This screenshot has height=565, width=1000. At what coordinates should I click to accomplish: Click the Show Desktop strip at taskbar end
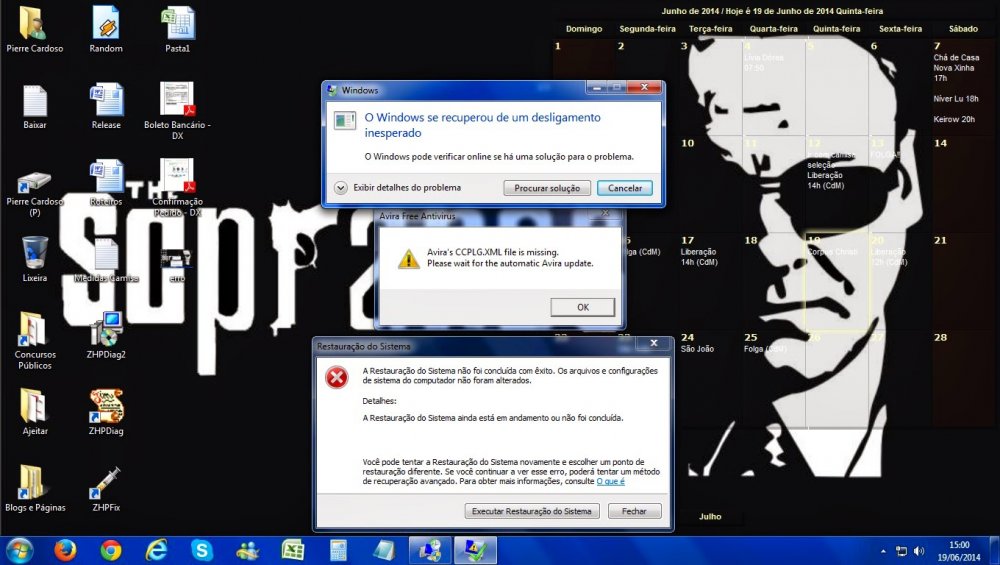coord(994,551)
